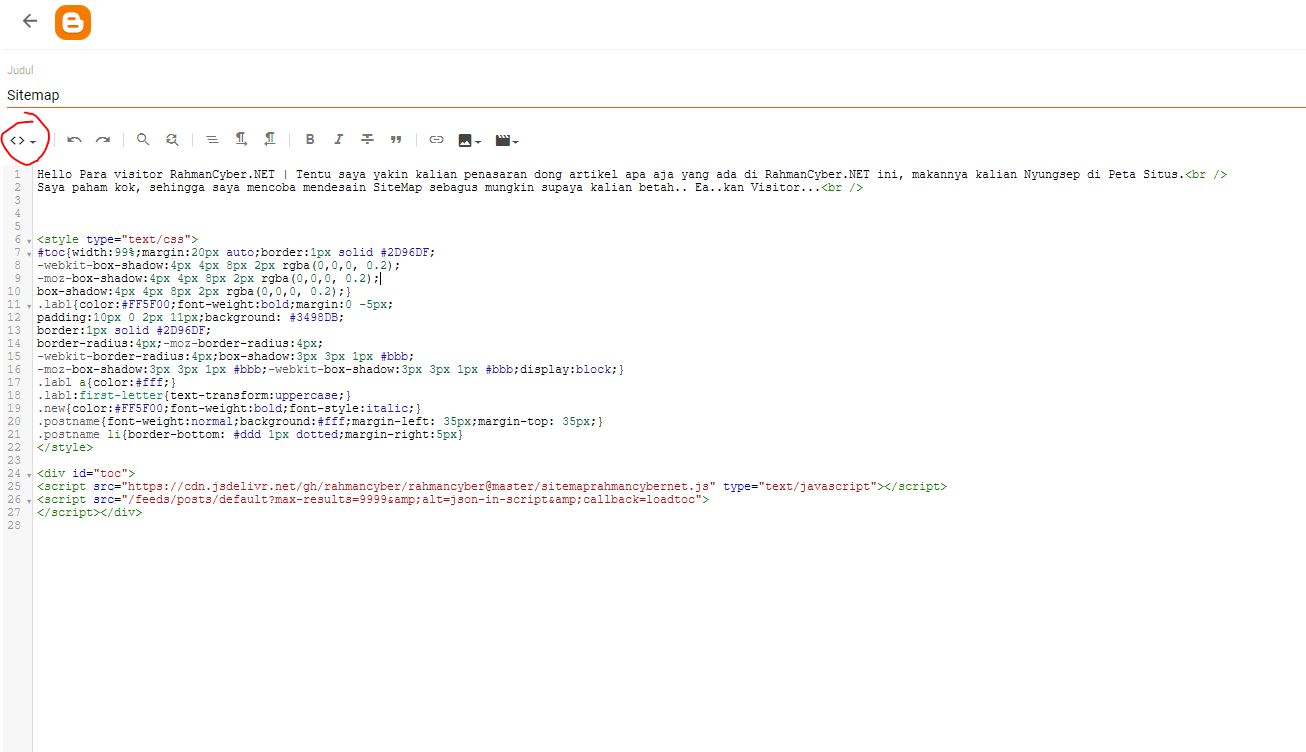Click the '.postname li{border-bottom' line
This screenshot has width=1306, height=752.
point(250,435)
